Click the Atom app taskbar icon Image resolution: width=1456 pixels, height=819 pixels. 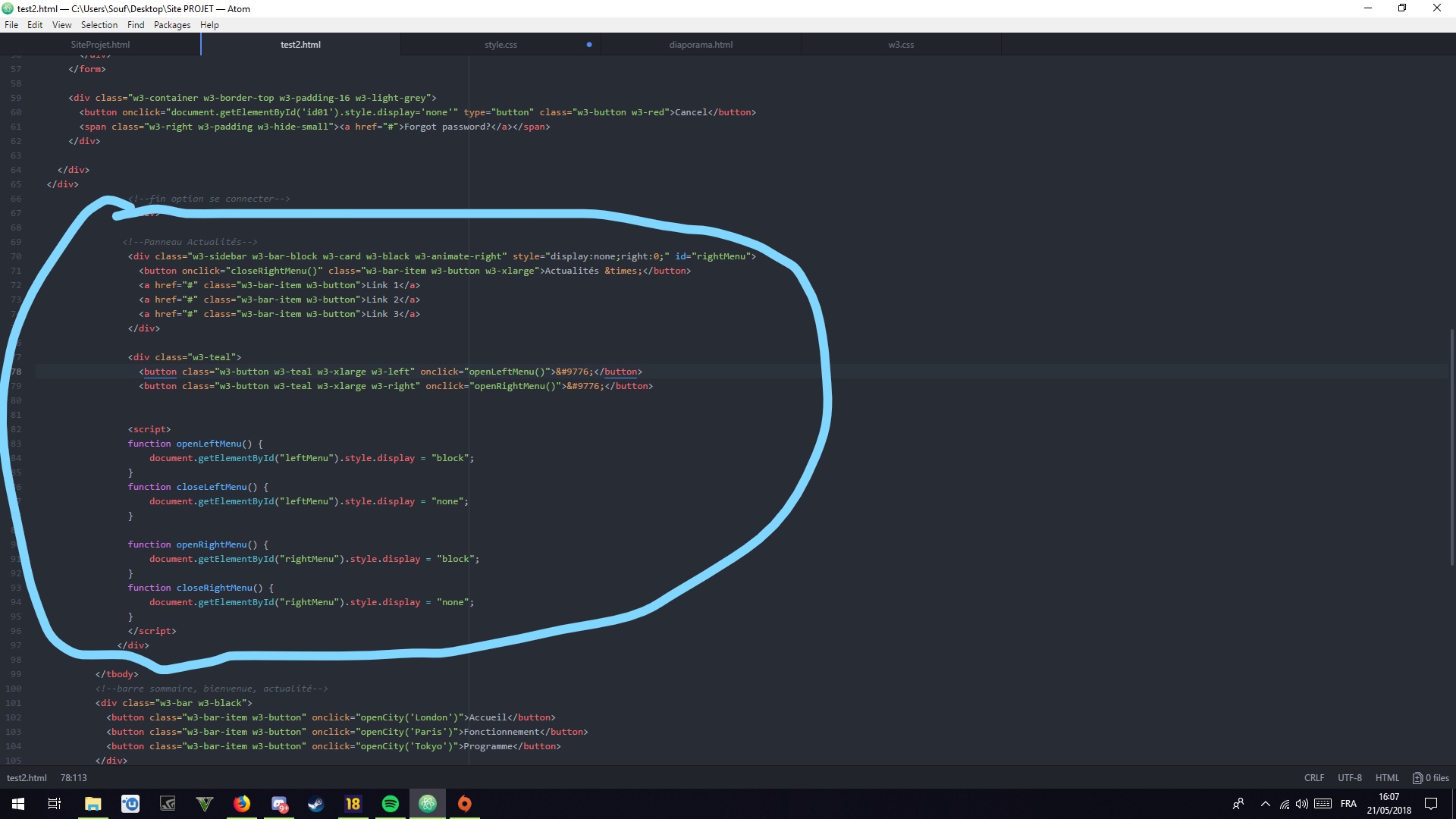428,804
